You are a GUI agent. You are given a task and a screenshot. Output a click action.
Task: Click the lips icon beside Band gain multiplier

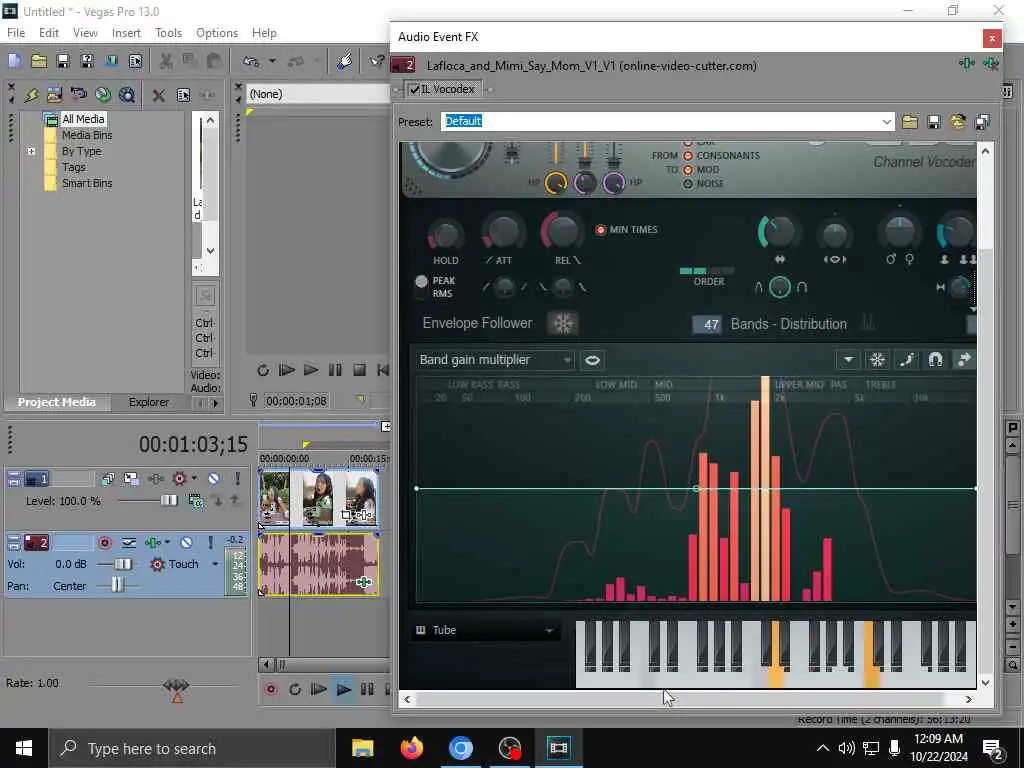pos(592,360)
